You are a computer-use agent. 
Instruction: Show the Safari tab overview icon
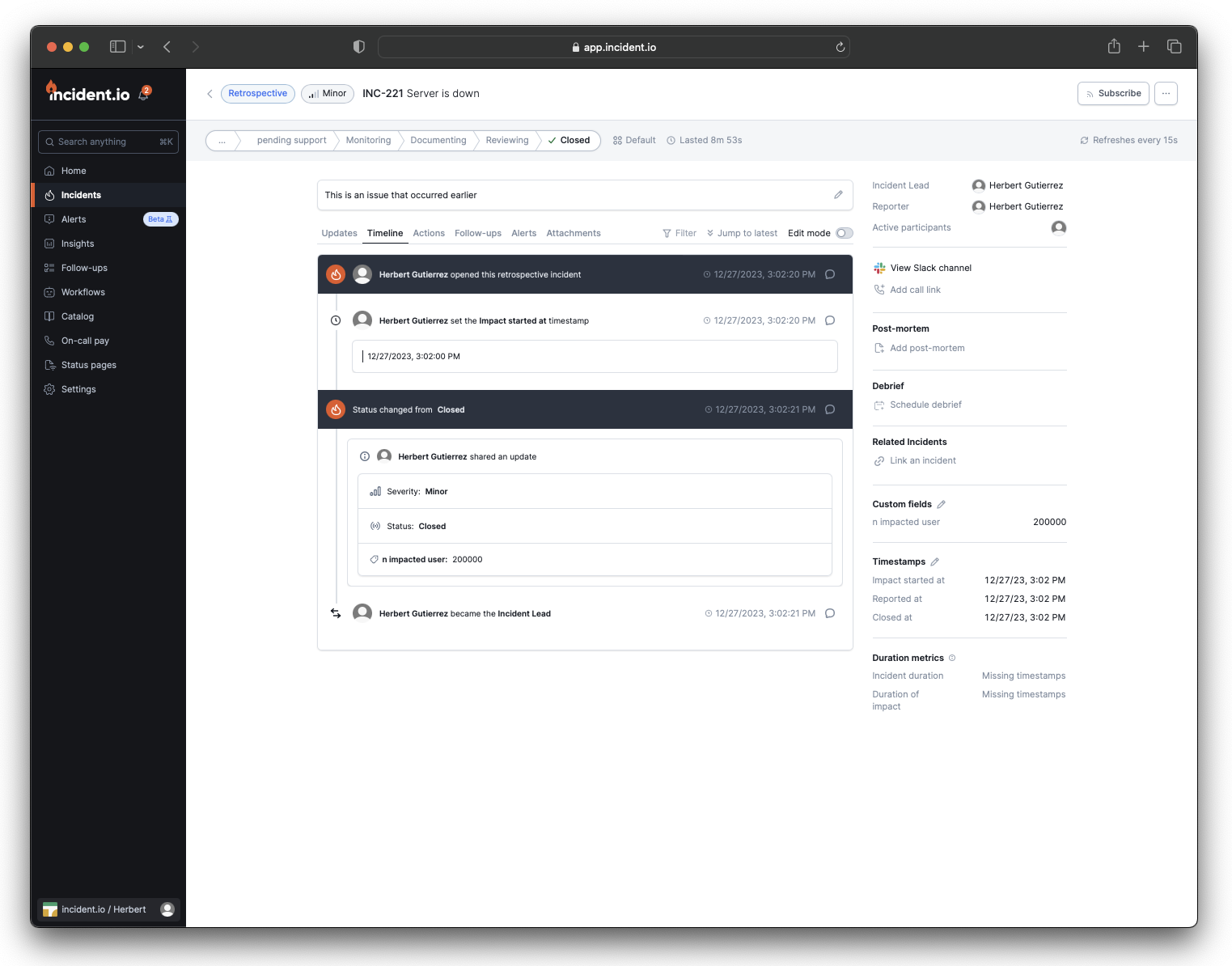[1174, 47]
